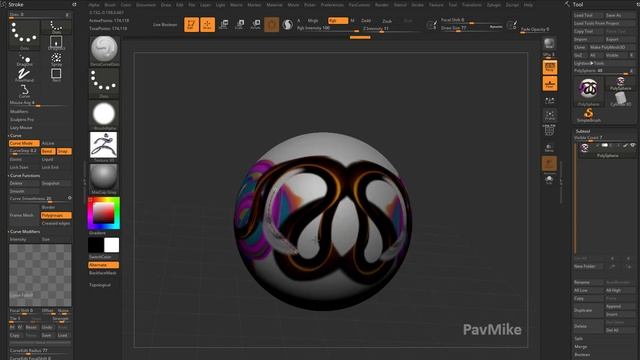Click the Save As button in Tool panel
The image size is (640, 360).
(620, 15)
